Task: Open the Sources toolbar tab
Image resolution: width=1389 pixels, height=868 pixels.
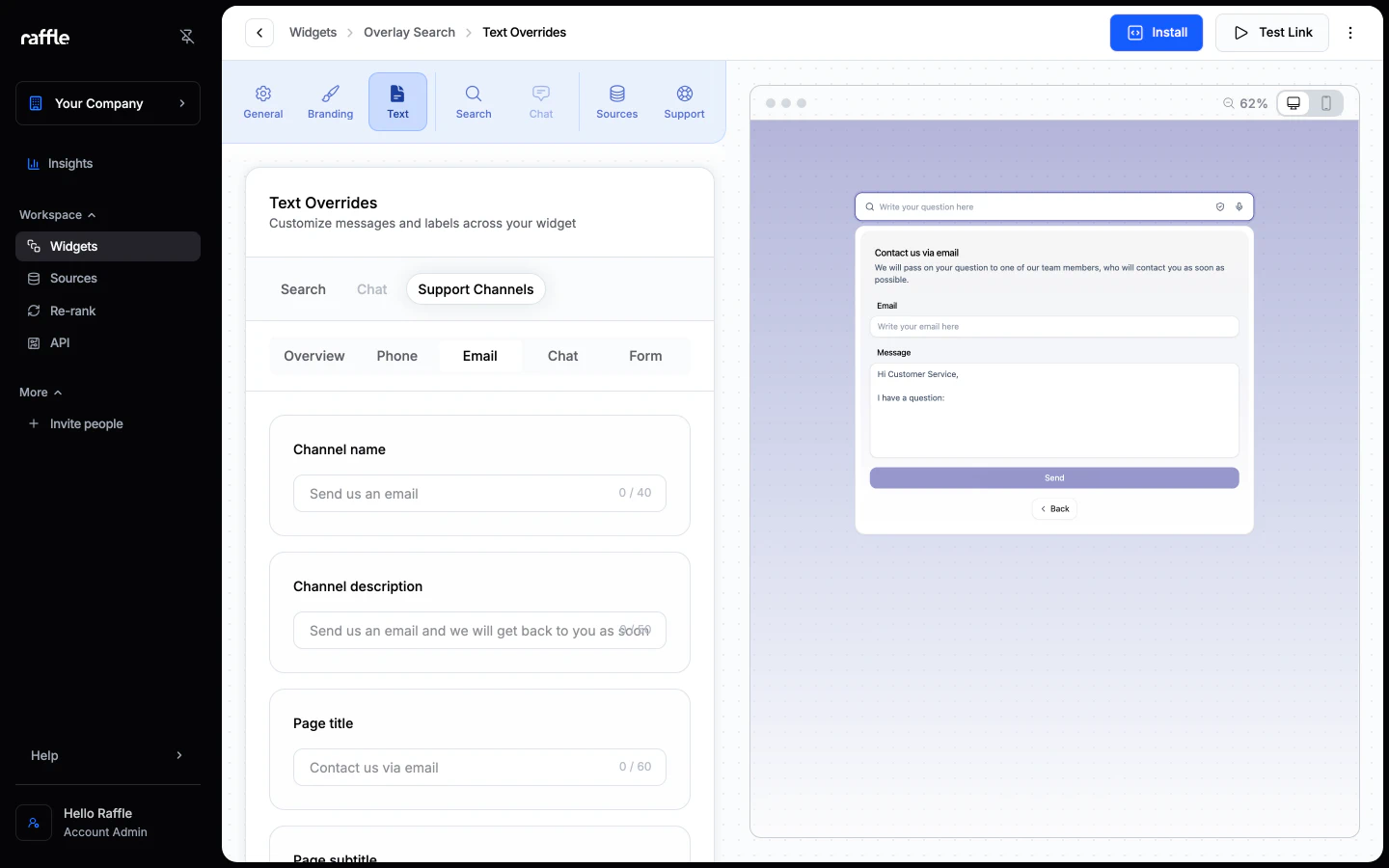Action: pyautogui.click(x=617, y=102)
